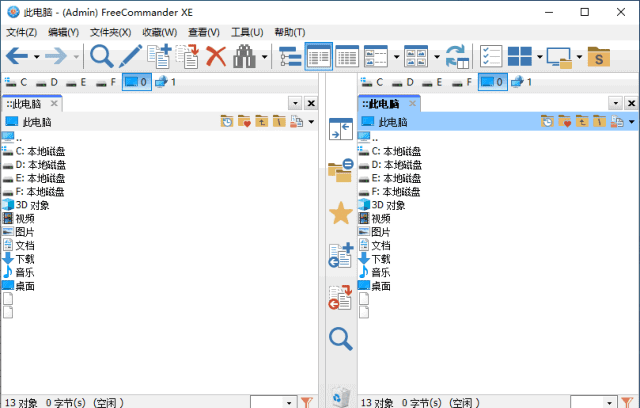Open the search magnifier in the main toolbar
This screenshot has height=408, width=640.
(102, 56)
